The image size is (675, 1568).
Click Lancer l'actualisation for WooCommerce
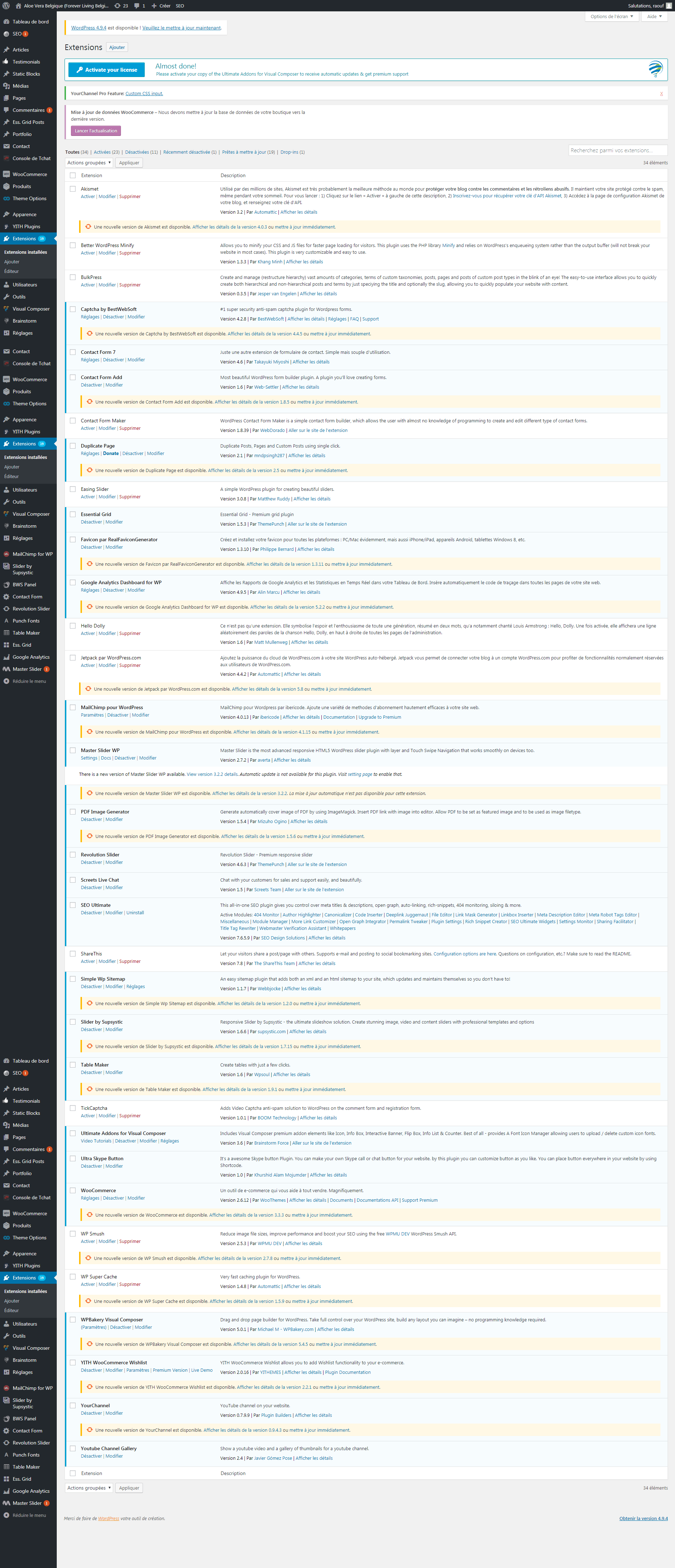(x=96, y=131)
